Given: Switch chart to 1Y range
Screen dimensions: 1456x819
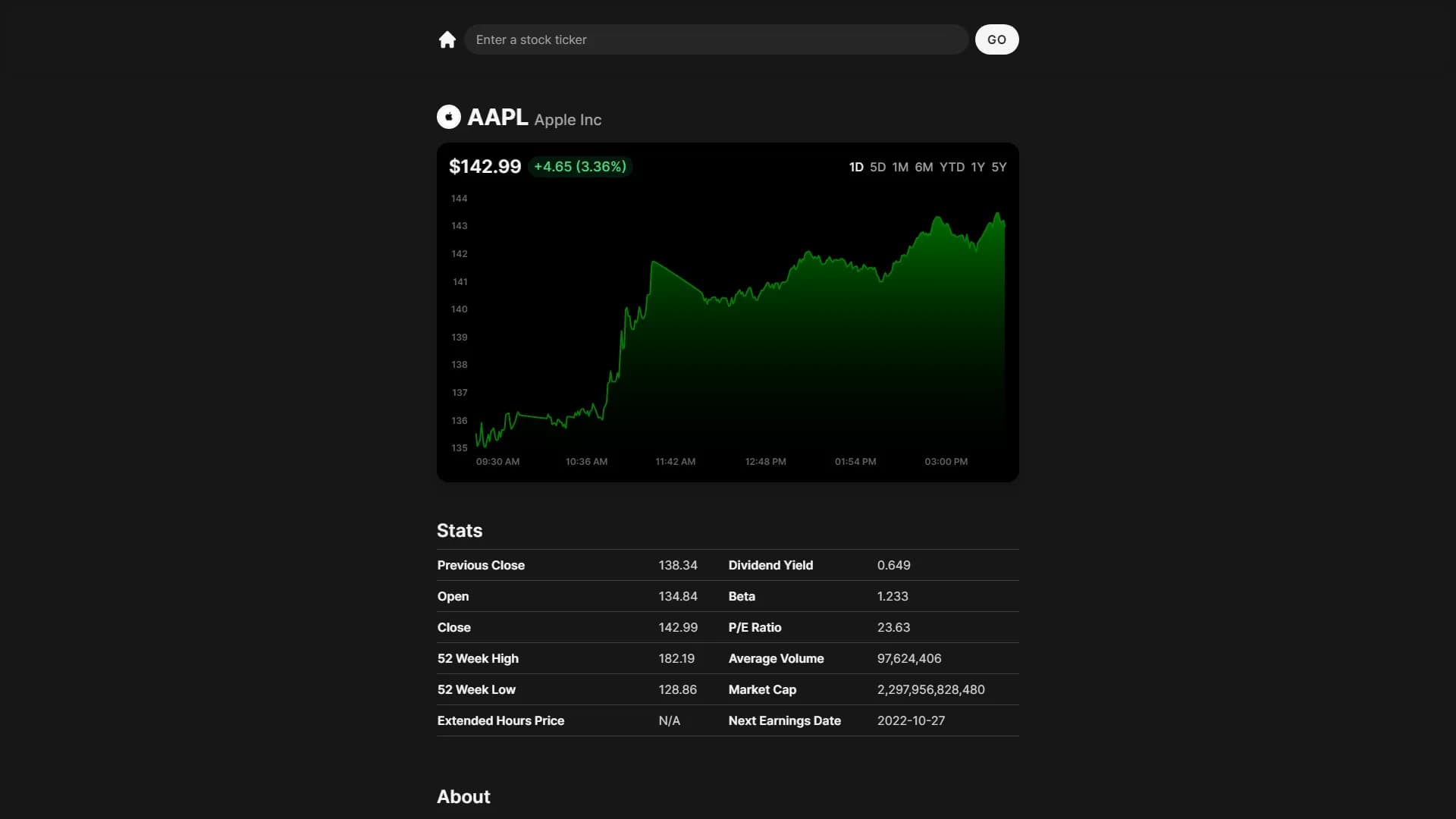Looking at the screenshot, I should (977, 167).
